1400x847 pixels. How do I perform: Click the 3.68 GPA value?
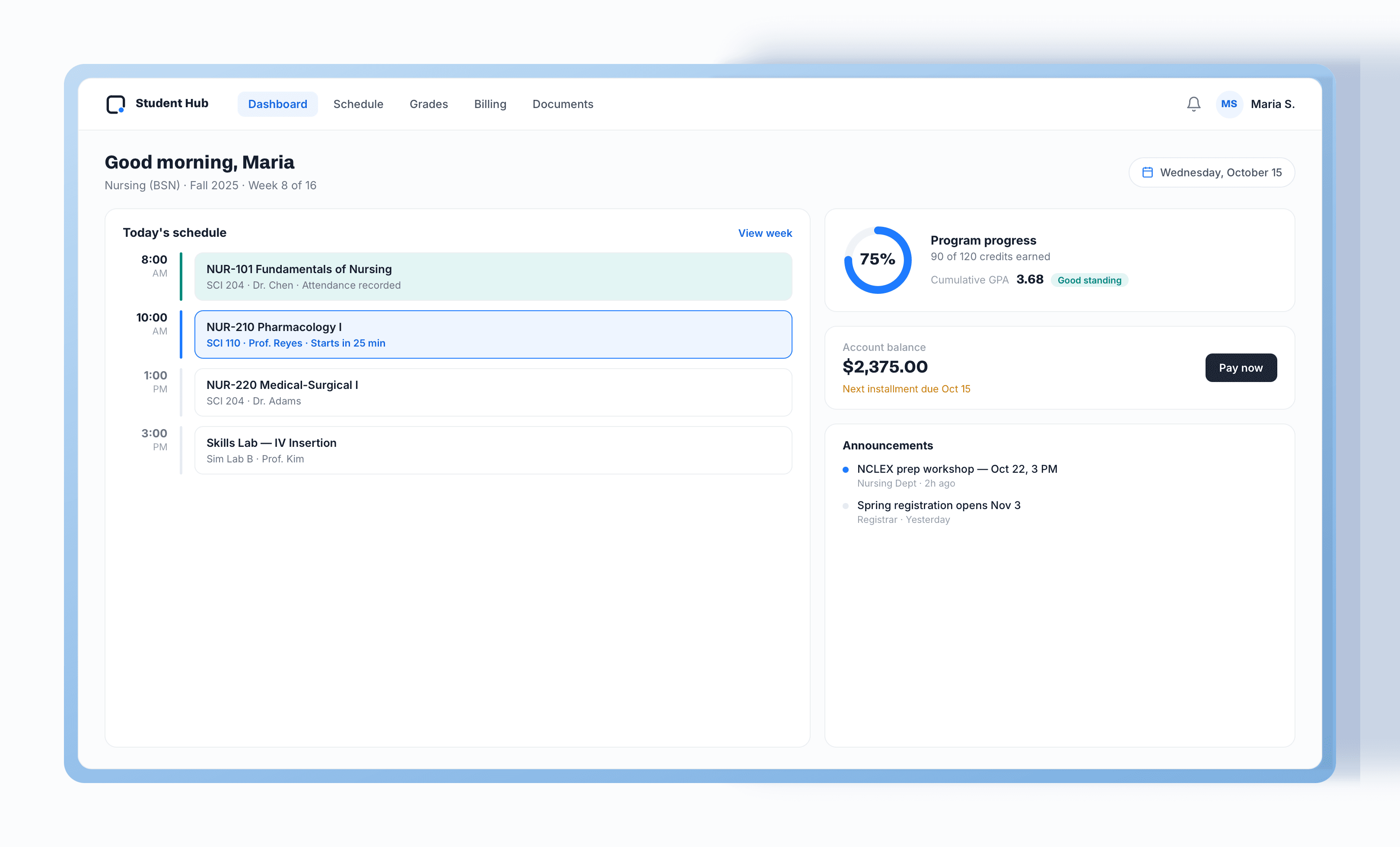1030,280
